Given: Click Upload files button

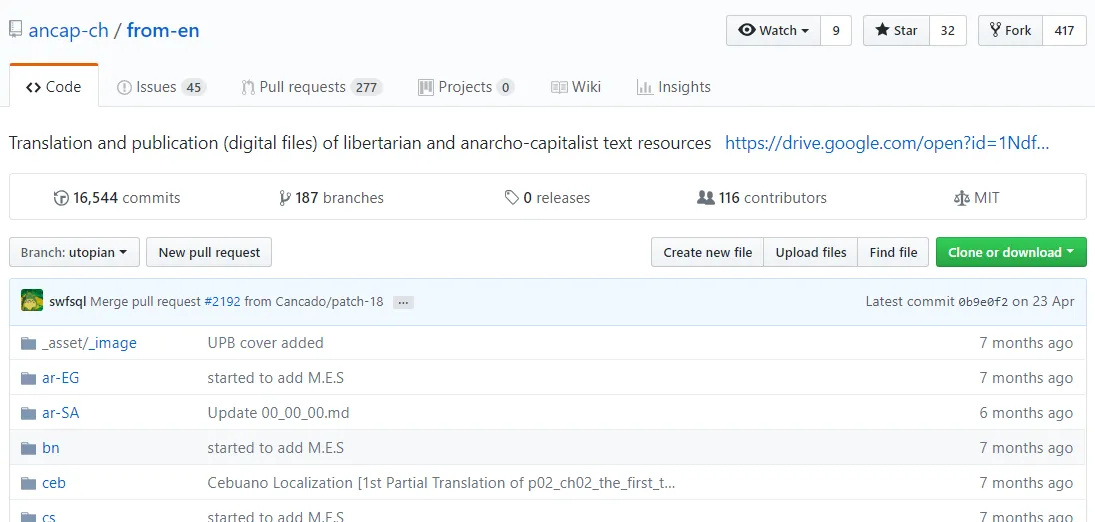Looking at the screenshot, I should coord(811,252).
